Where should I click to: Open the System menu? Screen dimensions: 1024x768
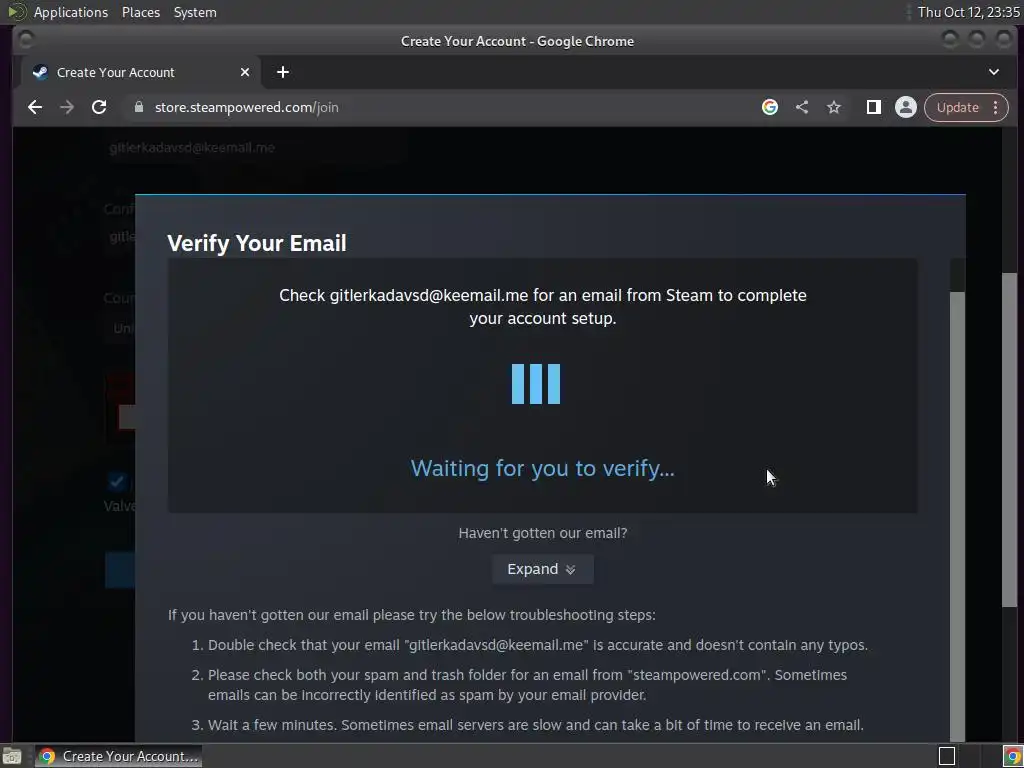point(195,12)
